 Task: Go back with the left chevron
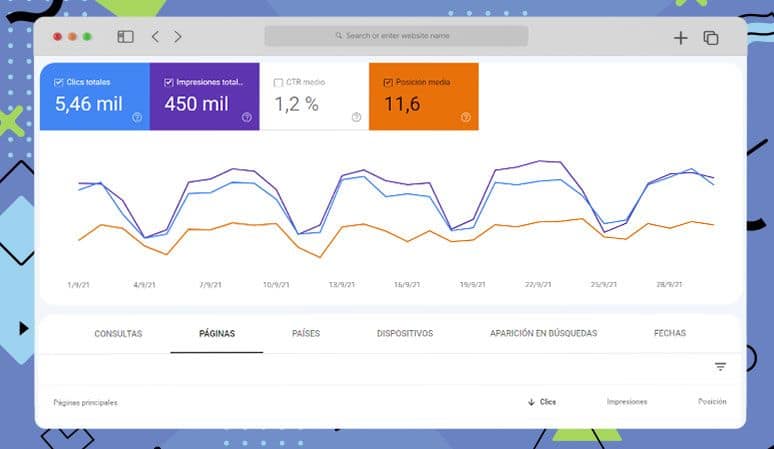155,37
